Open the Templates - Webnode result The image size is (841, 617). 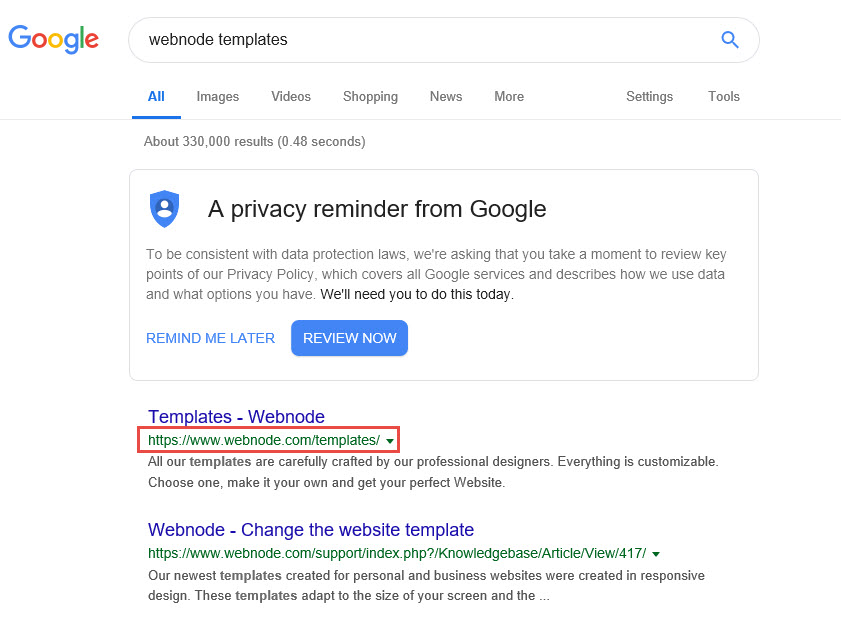pyautogui.click(x=236, y=417)
